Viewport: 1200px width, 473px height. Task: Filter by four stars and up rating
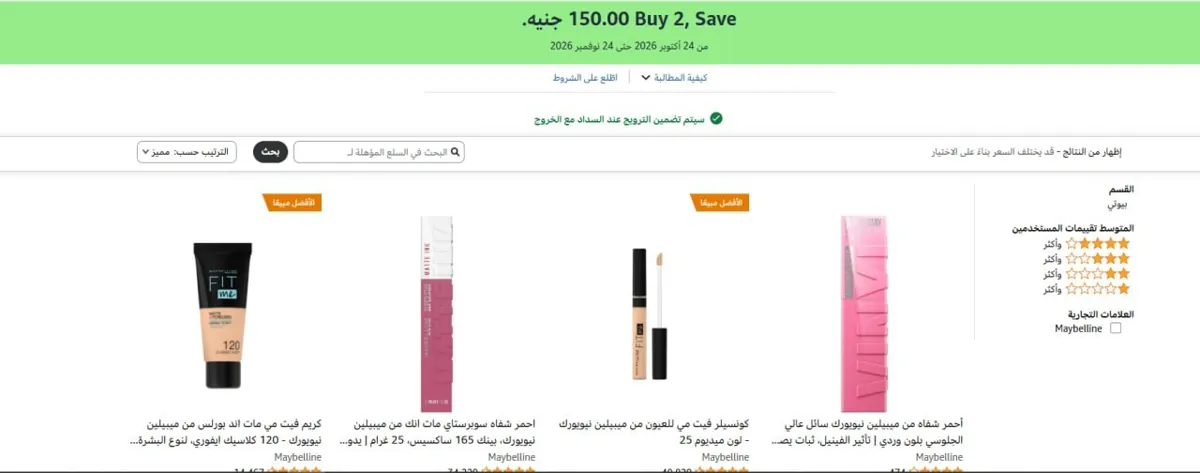coord(1098,243)
